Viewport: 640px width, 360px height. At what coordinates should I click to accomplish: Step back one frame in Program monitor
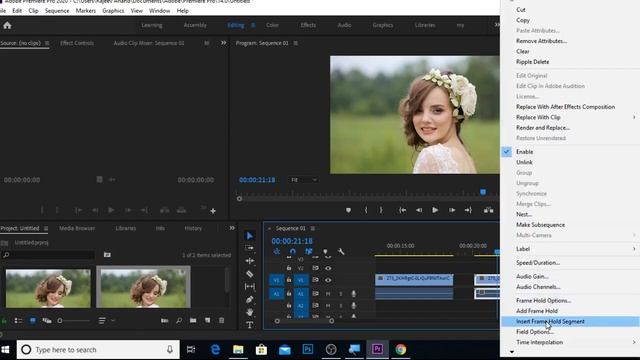[x=419, y=210]
